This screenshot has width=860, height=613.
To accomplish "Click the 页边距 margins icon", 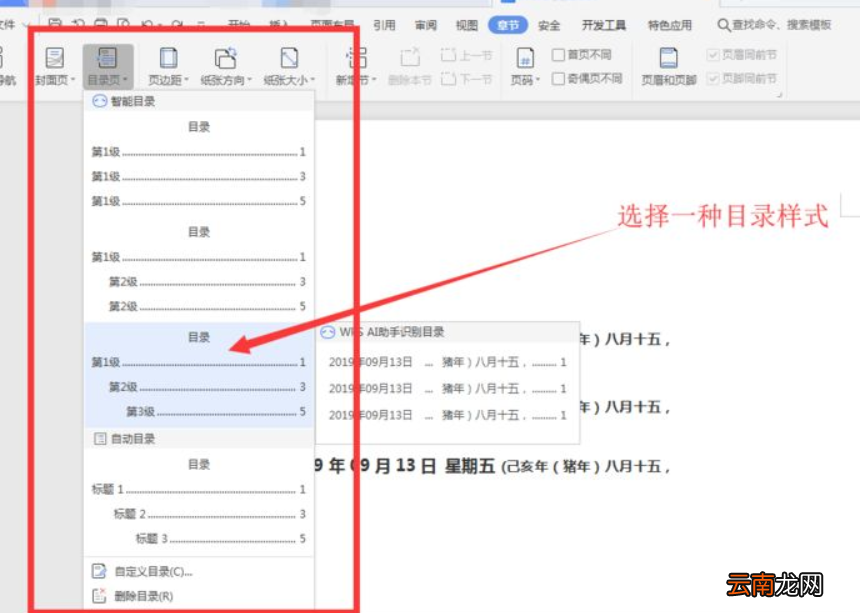I will tap(168, 58).
